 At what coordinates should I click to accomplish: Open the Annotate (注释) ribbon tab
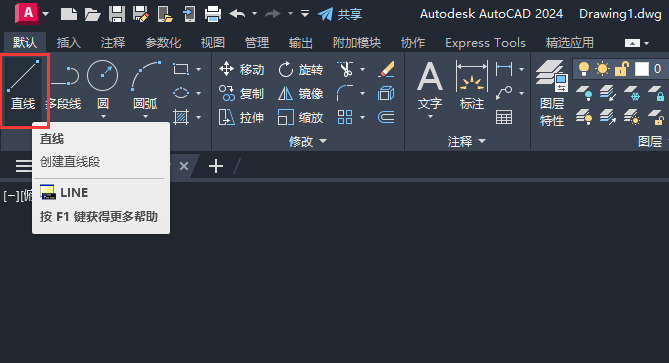pyautogui.click(x=113, y=43)
